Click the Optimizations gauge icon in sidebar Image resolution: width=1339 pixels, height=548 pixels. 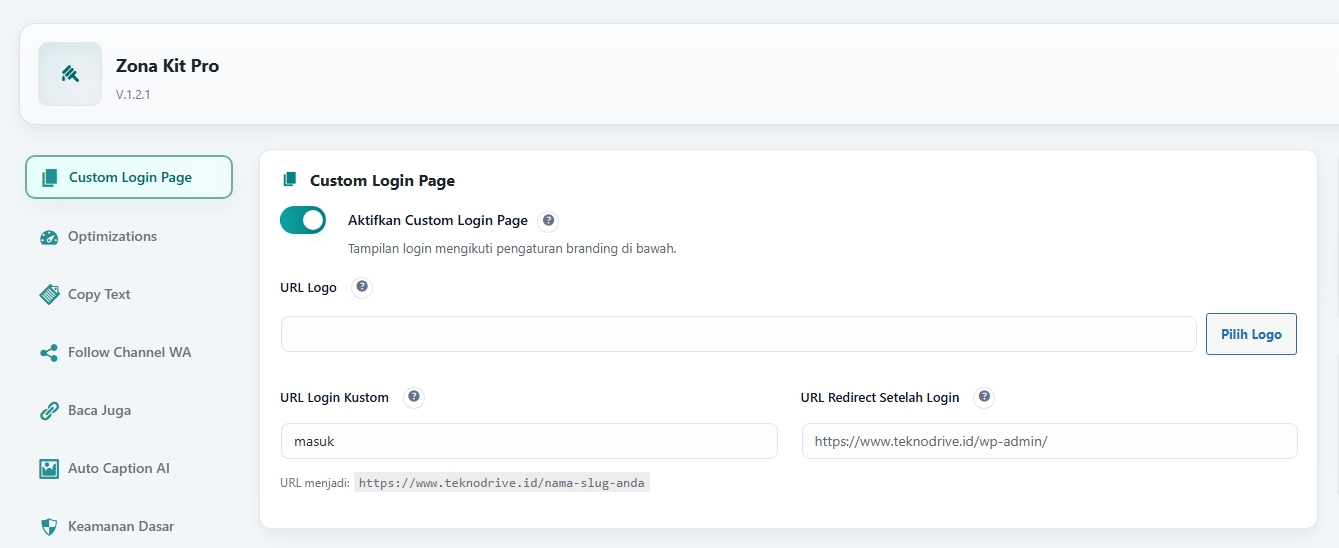click(x=49, y=237)
